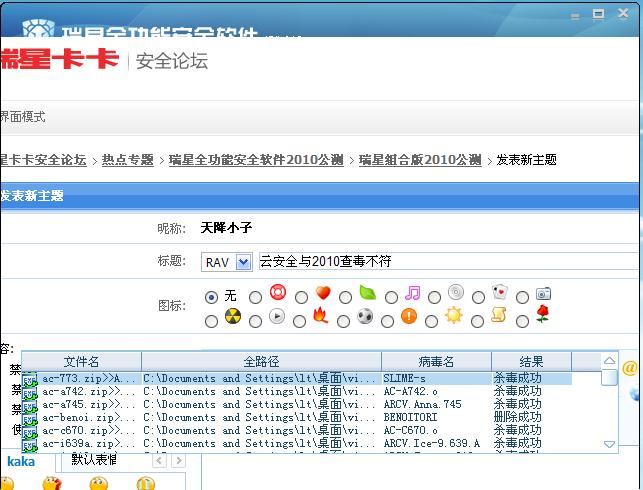The width and height of the screenshot is (643, 490).
Task: Switch to the 默认表情 emoticon tab
Action: point(94,460)
